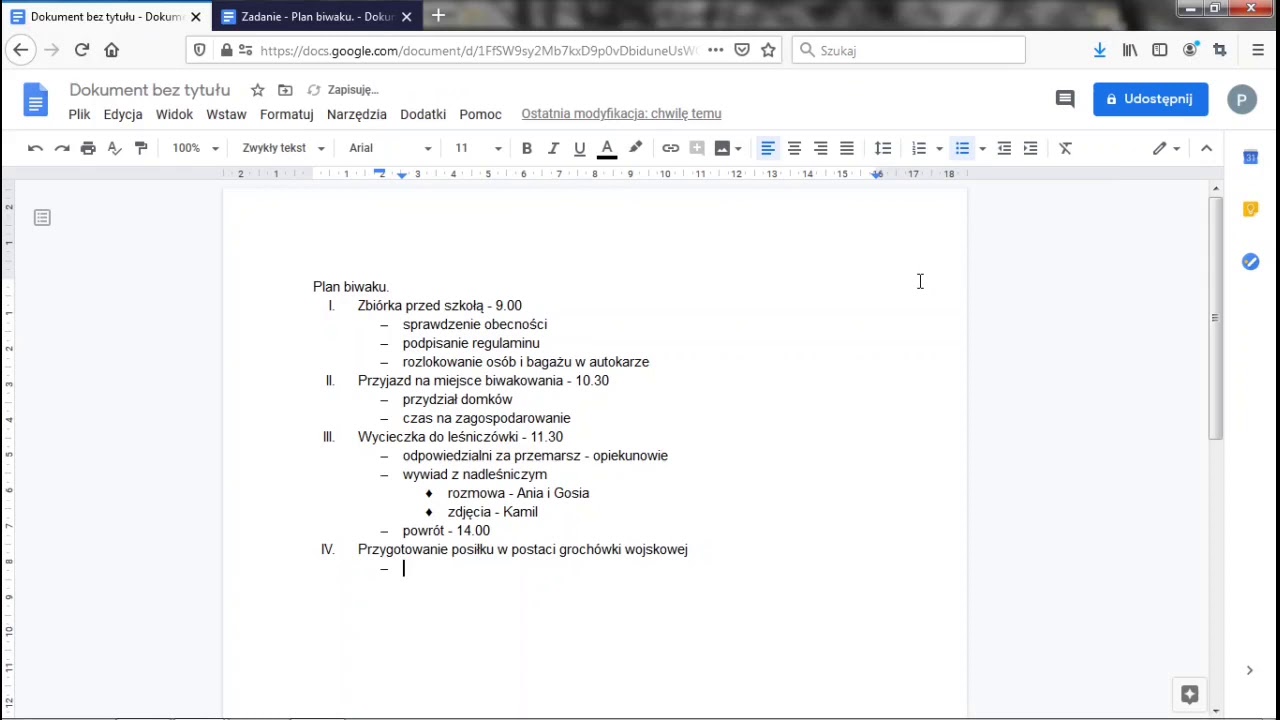
Task: Collapse the menus with up chevron
Action: pos(1206,148)
